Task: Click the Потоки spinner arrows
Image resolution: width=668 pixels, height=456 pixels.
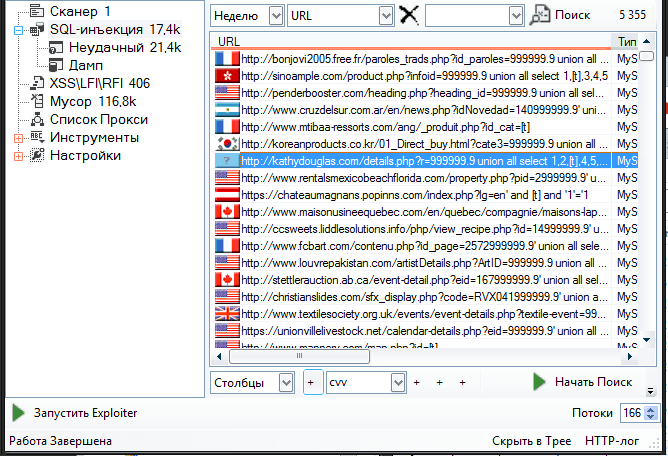Action: [x=651, y=413]
